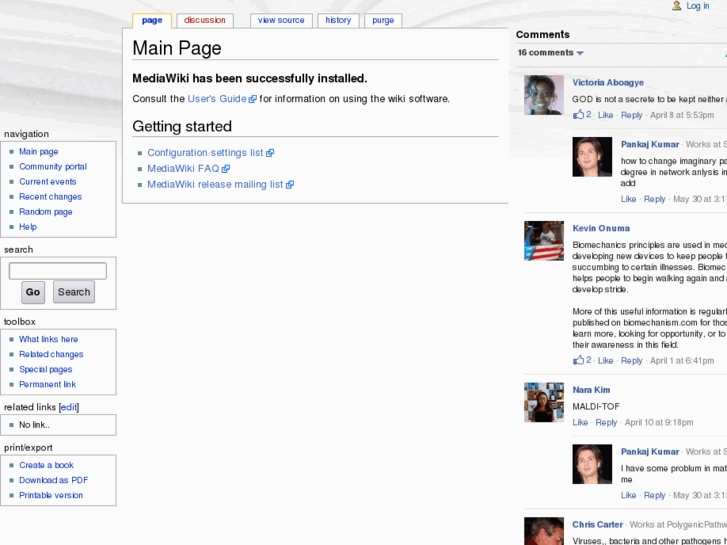Open Nara Kim's profile name
This screenshot has height=545, width=727.
(x=591, y=390)
